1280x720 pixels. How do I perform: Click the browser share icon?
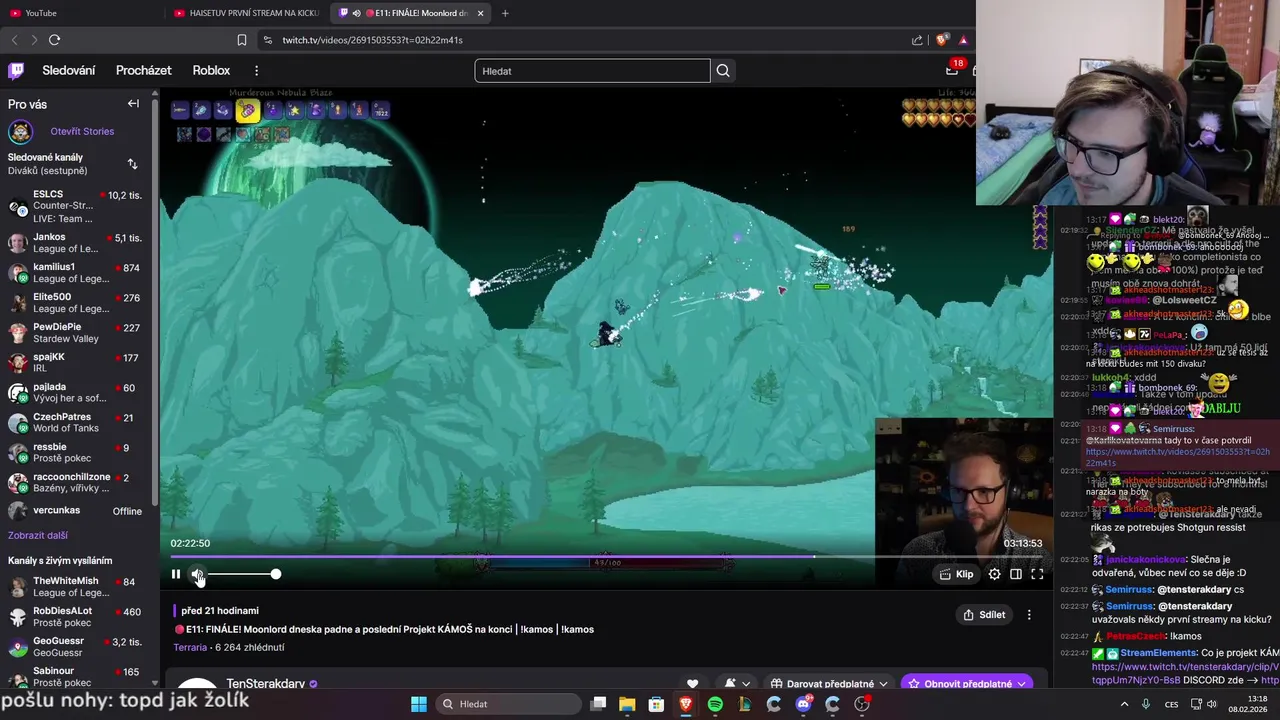pos(917,40)
